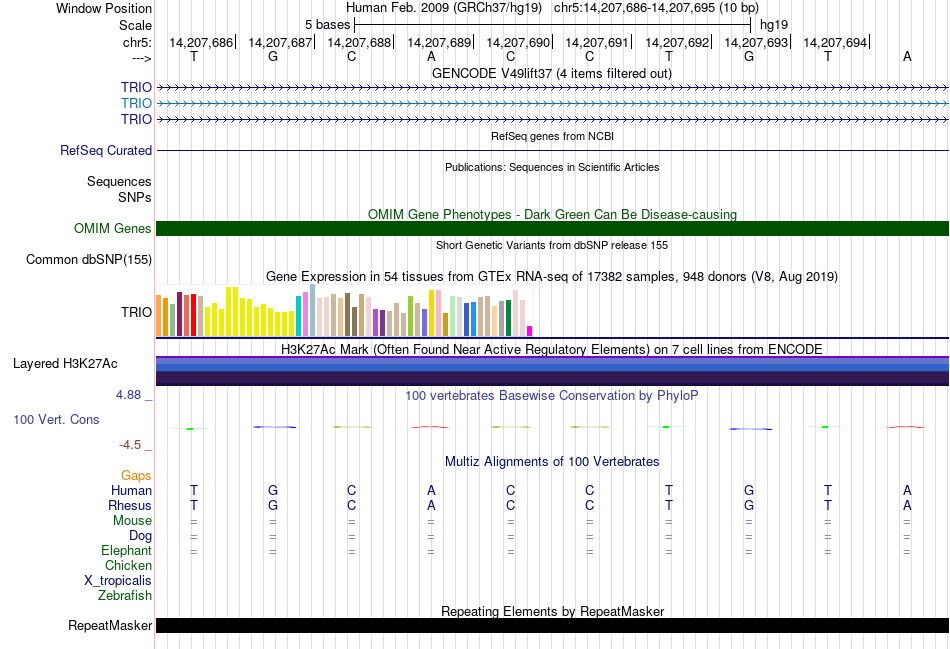Click the GENCODE V49lift37 track title

(x=552, y=73)
